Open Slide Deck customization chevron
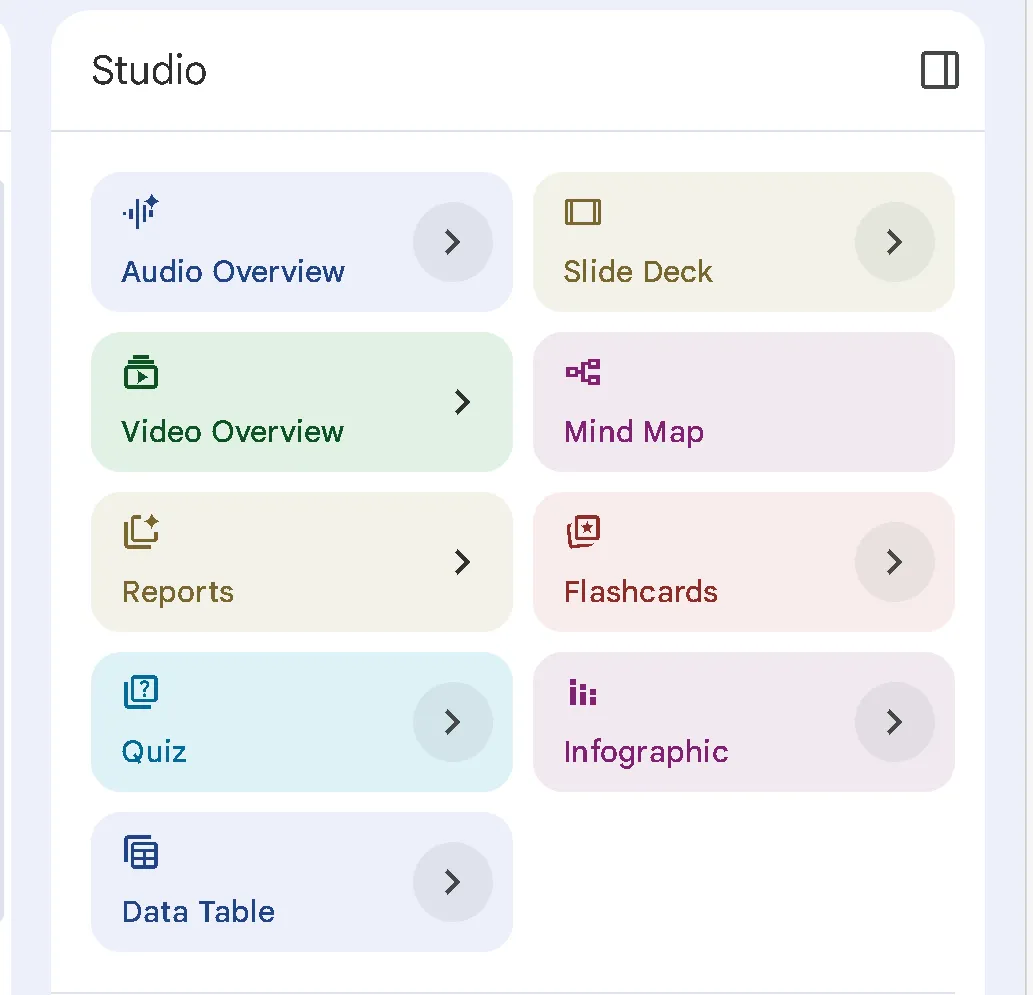Screen dimensions: 1033x995 [x=894, y=242]
